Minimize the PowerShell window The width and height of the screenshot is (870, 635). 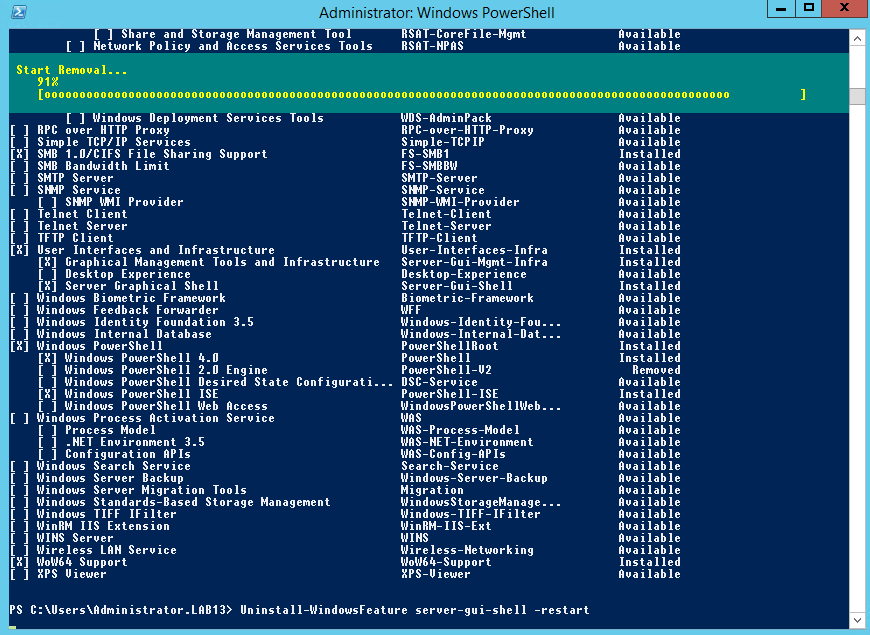[x=781, y=8]
